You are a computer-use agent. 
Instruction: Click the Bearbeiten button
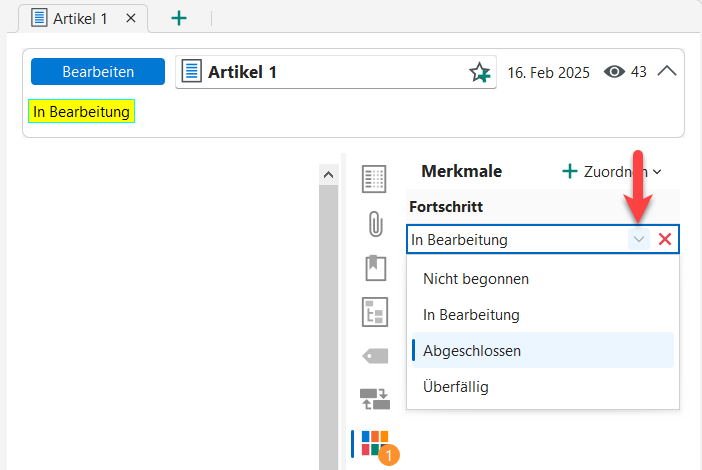click(x=97, y=72)
